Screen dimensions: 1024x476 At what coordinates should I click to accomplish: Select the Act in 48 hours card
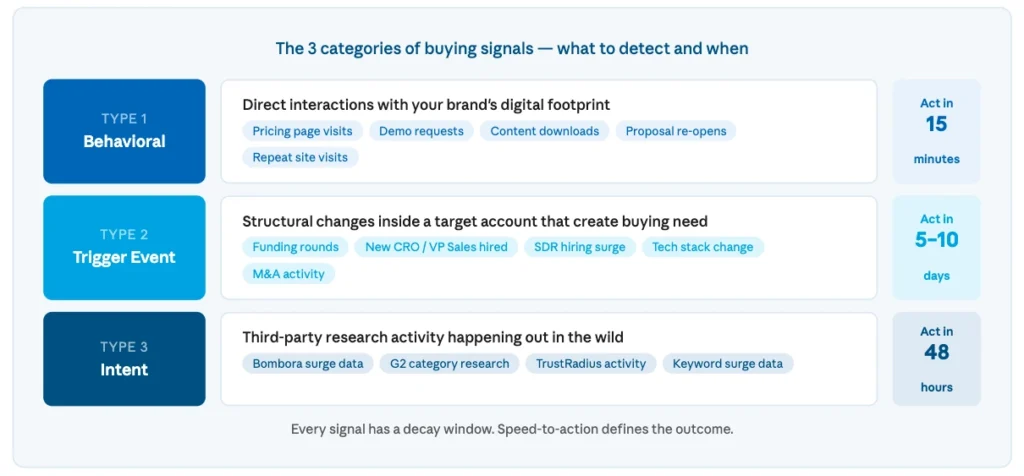tap(936, 358)
